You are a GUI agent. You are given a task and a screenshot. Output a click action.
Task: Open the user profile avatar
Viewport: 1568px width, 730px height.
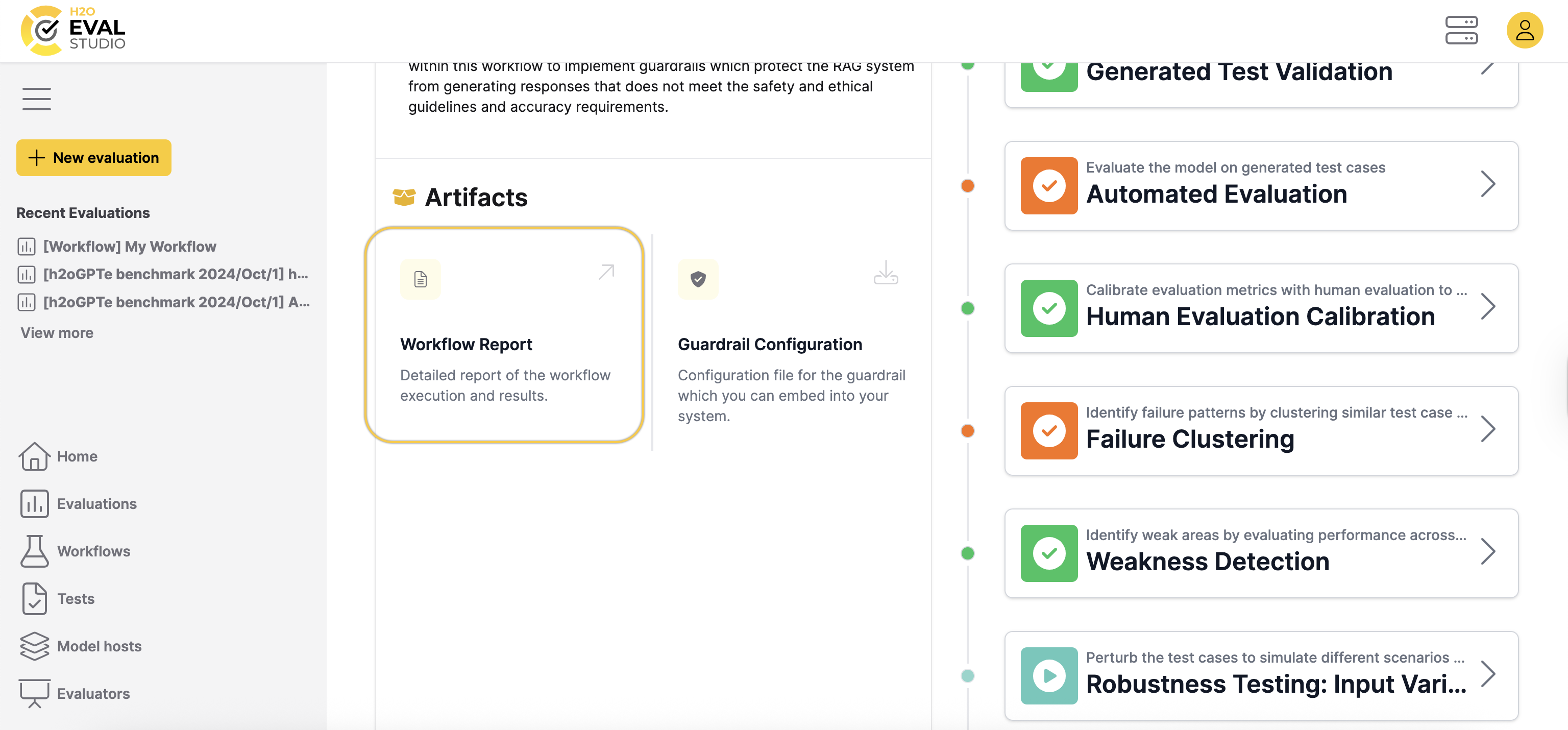pyautogui.click(x=1524, y=30)
